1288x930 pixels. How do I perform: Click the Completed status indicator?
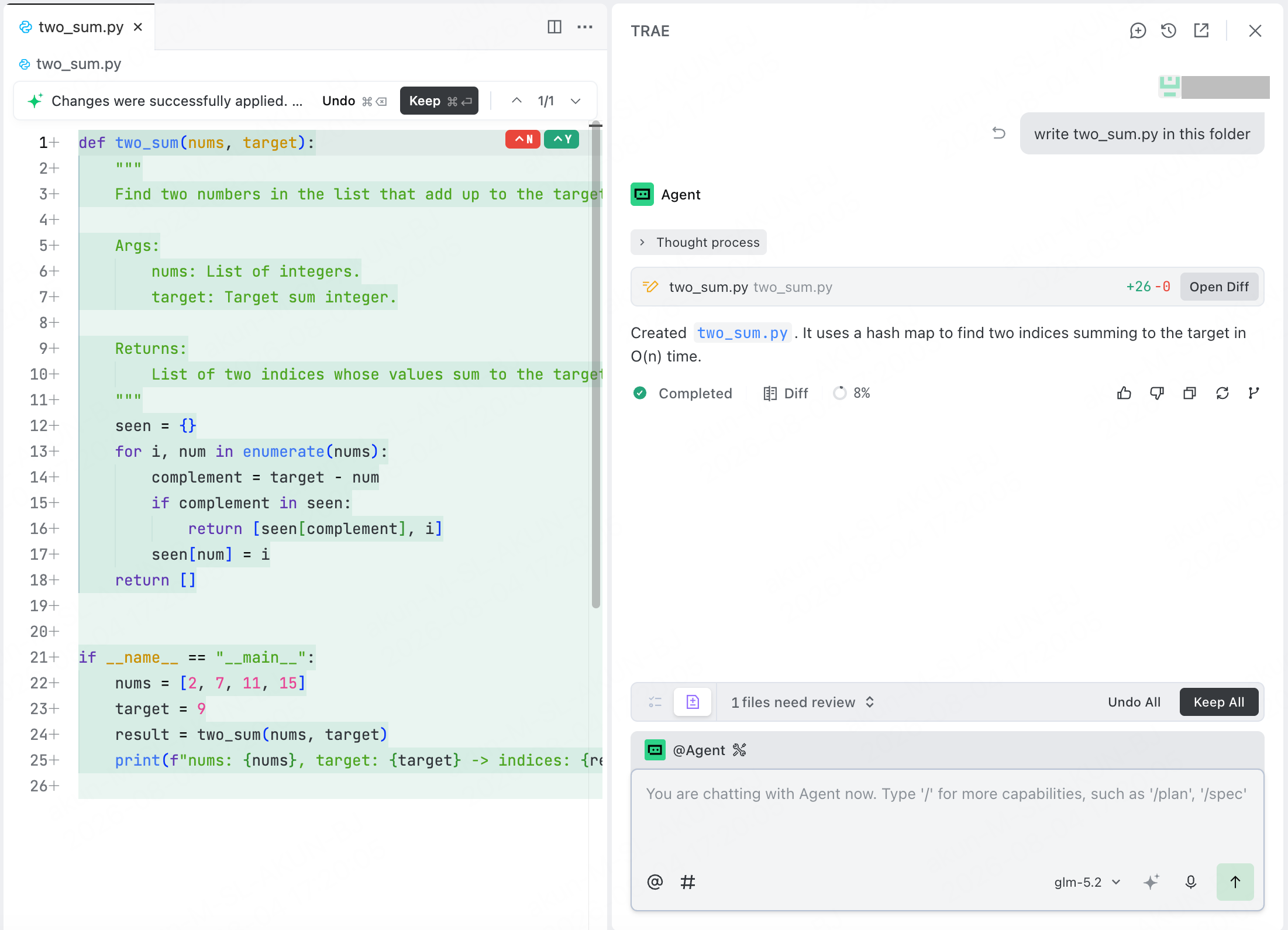[x=683, y=393]
